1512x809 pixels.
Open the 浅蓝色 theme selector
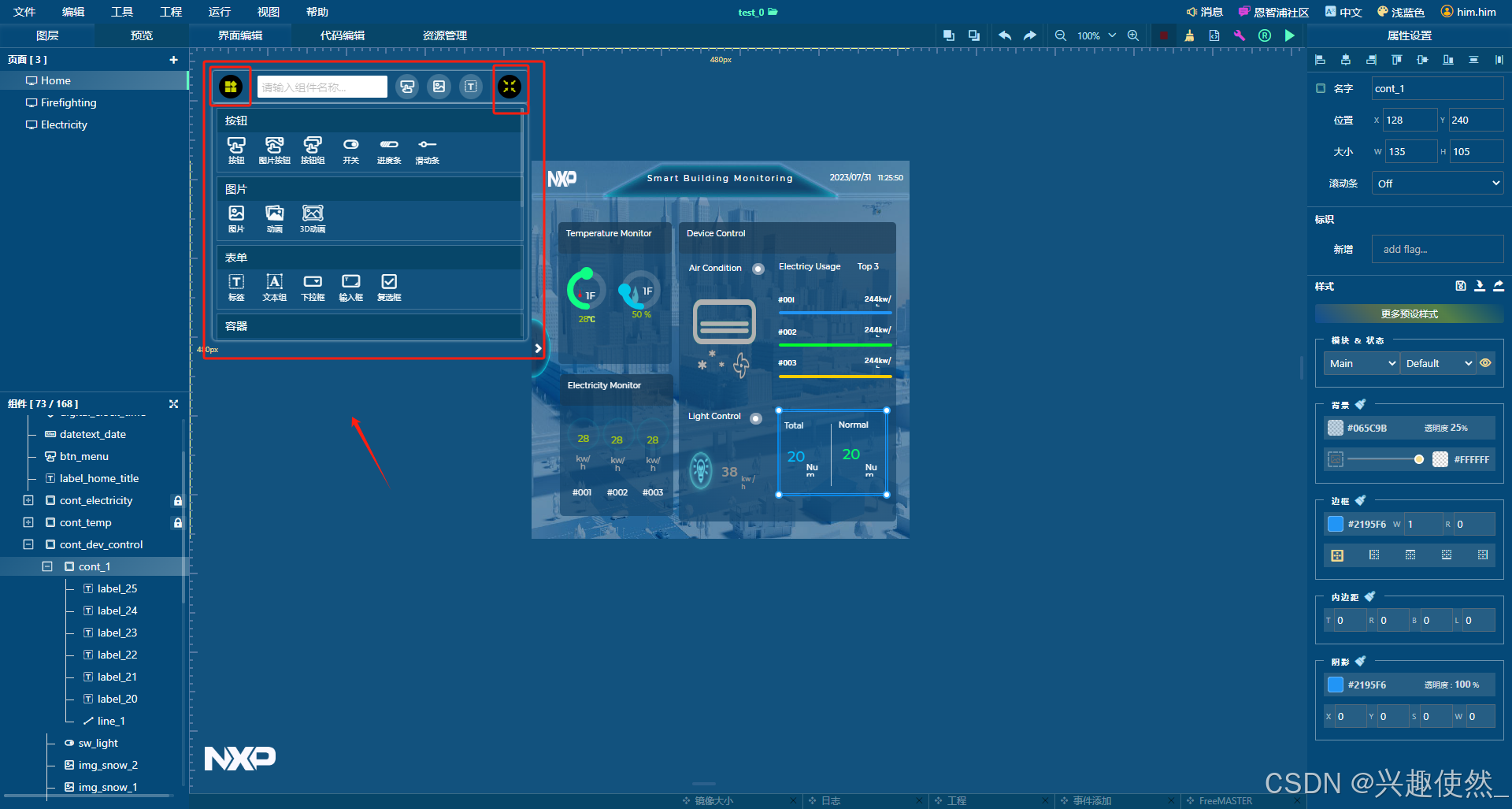click(x=1400, y=12)
